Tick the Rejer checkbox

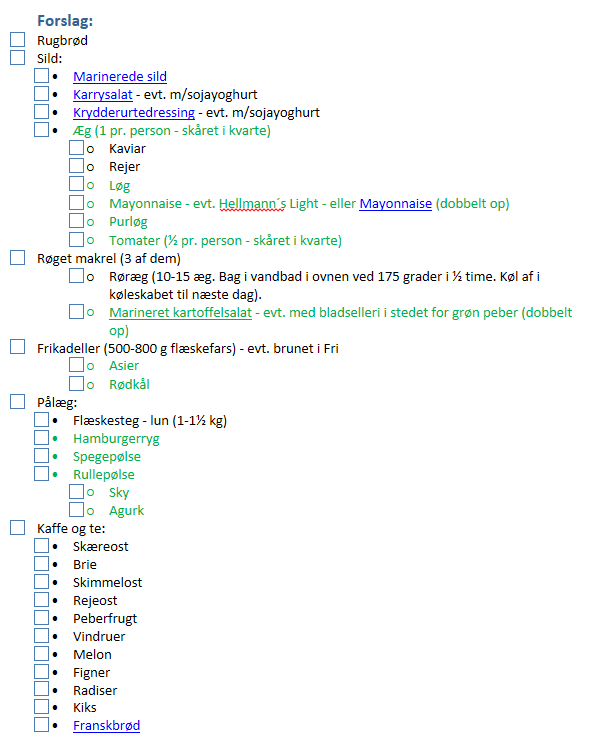tap(76, 166)
